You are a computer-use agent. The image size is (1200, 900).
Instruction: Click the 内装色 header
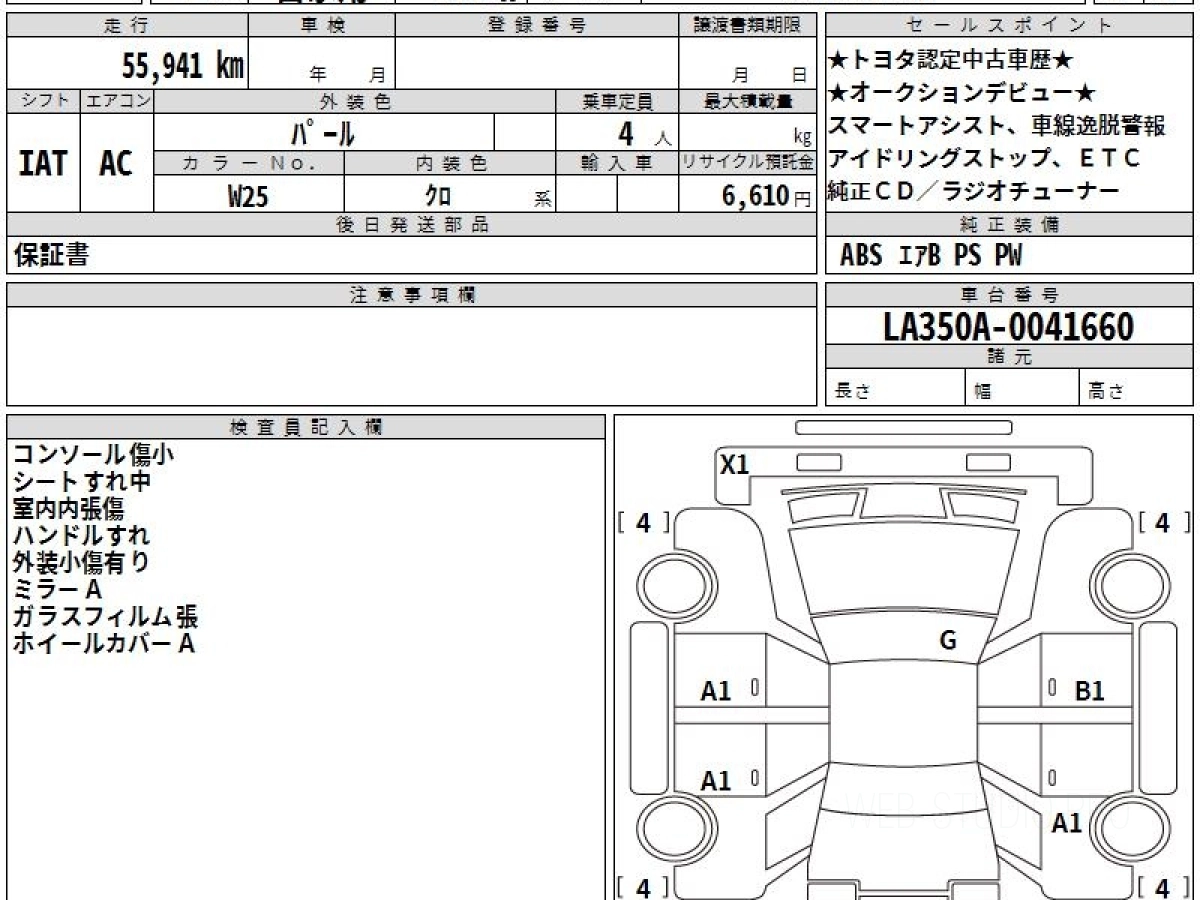click(x=450, y=163)
